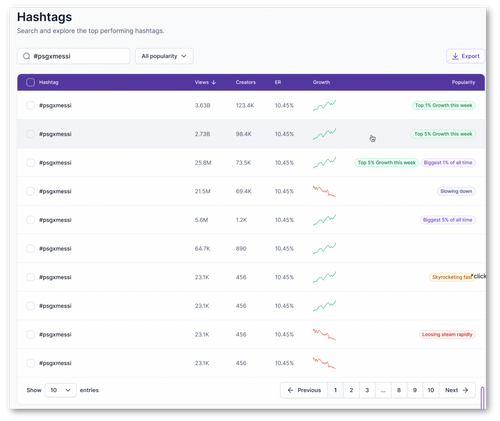This screenshot has width=500, height=421.
Task: Open the Show 10 entries dropdown
Action: tap(60, 390)
